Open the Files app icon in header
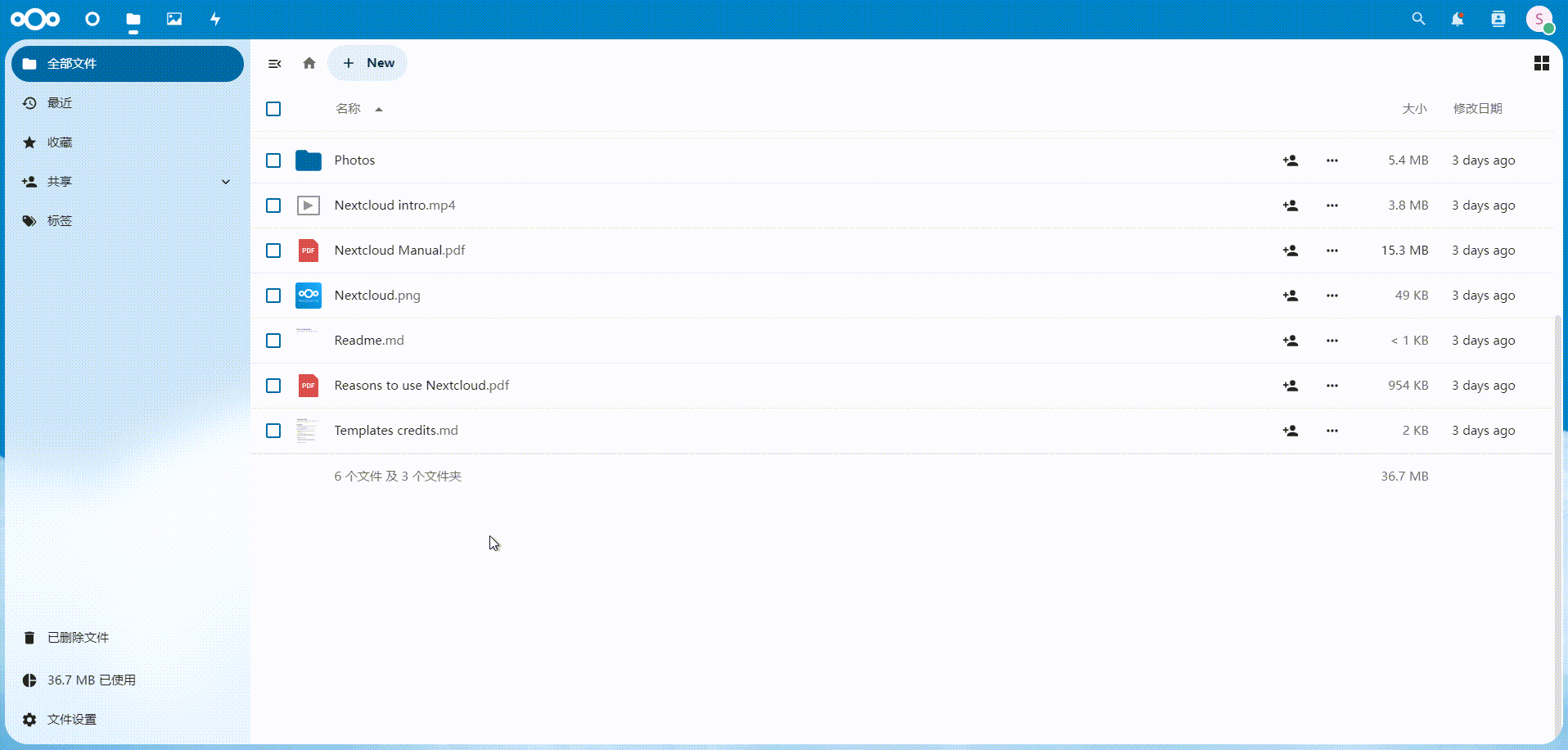1568x750 pixels. click(133, 19)
